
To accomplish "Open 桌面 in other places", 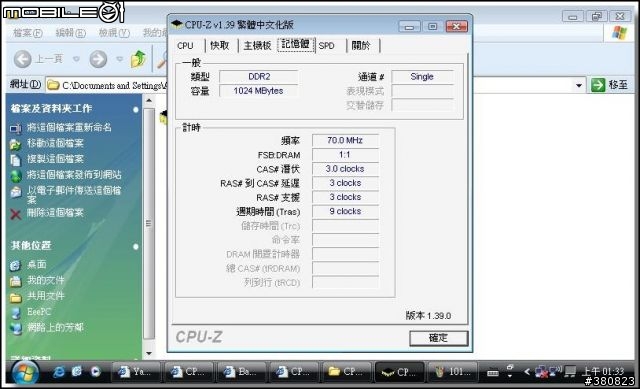I will (36, 265).
